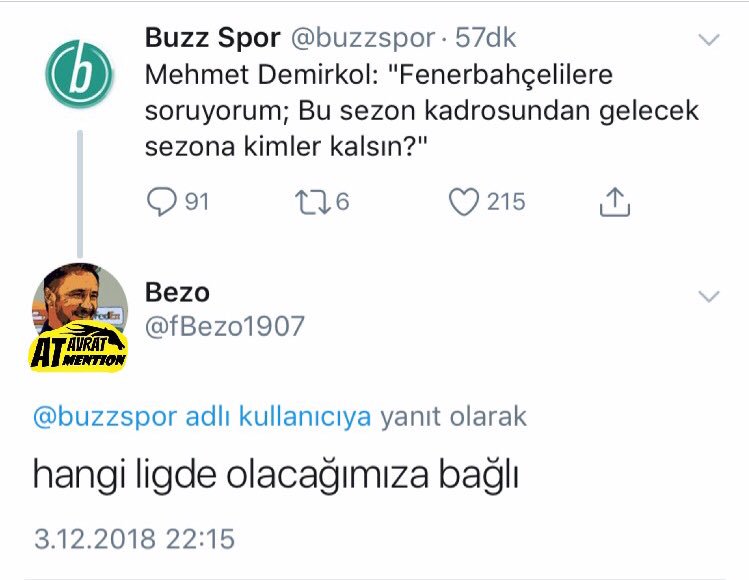Click the 91 replies count
The image size is (749, 580).
[197, 202]
